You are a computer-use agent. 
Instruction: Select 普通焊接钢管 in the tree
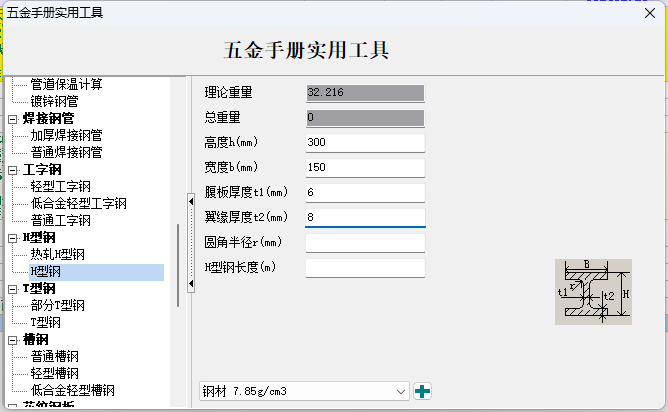[66, 153]
